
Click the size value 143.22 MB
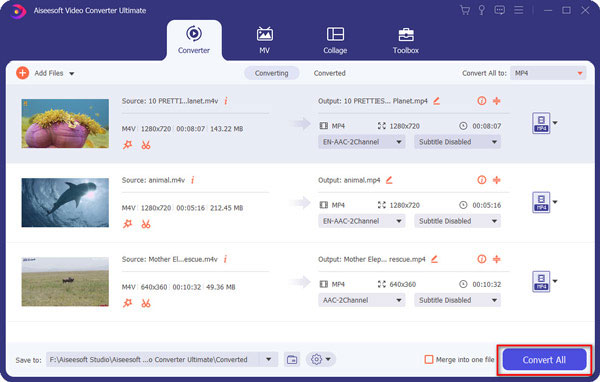(x=227, y=129)
